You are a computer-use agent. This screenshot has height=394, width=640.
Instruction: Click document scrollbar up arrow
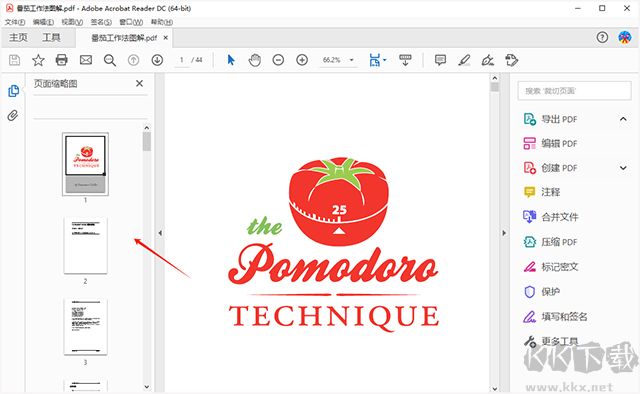coord(495,78)
